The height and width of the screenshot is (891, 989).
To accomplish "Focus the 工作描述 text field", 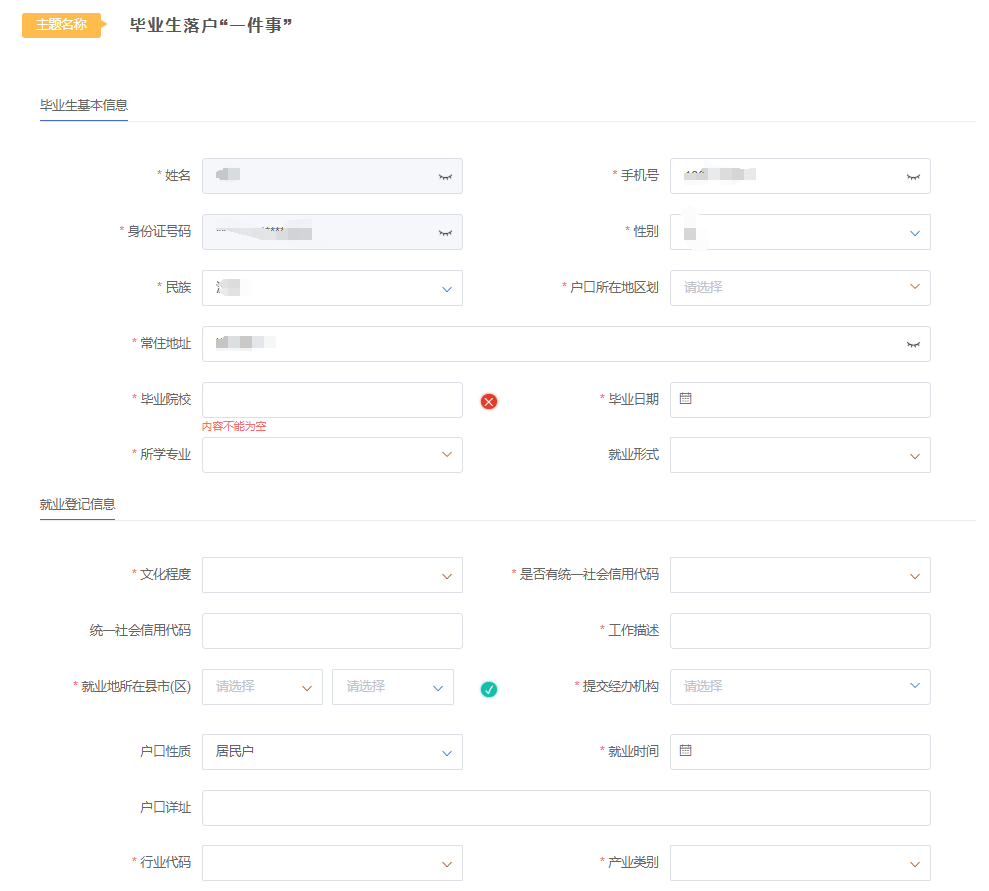I will coord(800,631).
